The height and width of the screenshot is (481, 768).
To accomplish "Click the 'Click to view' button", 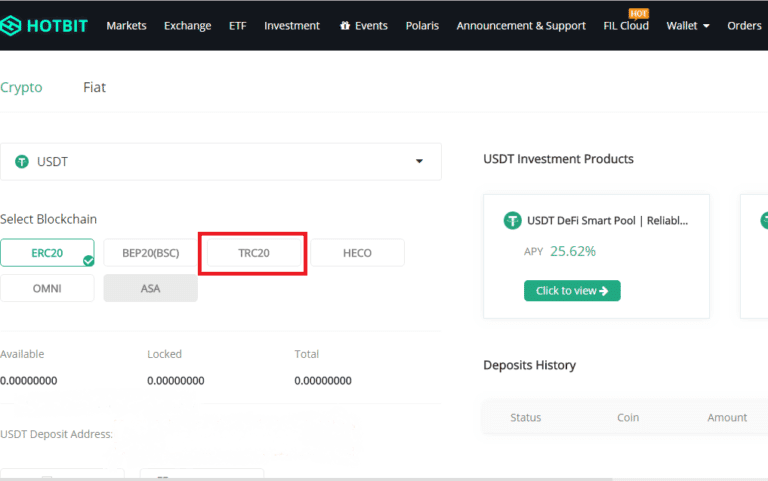I will click(572, 291).
